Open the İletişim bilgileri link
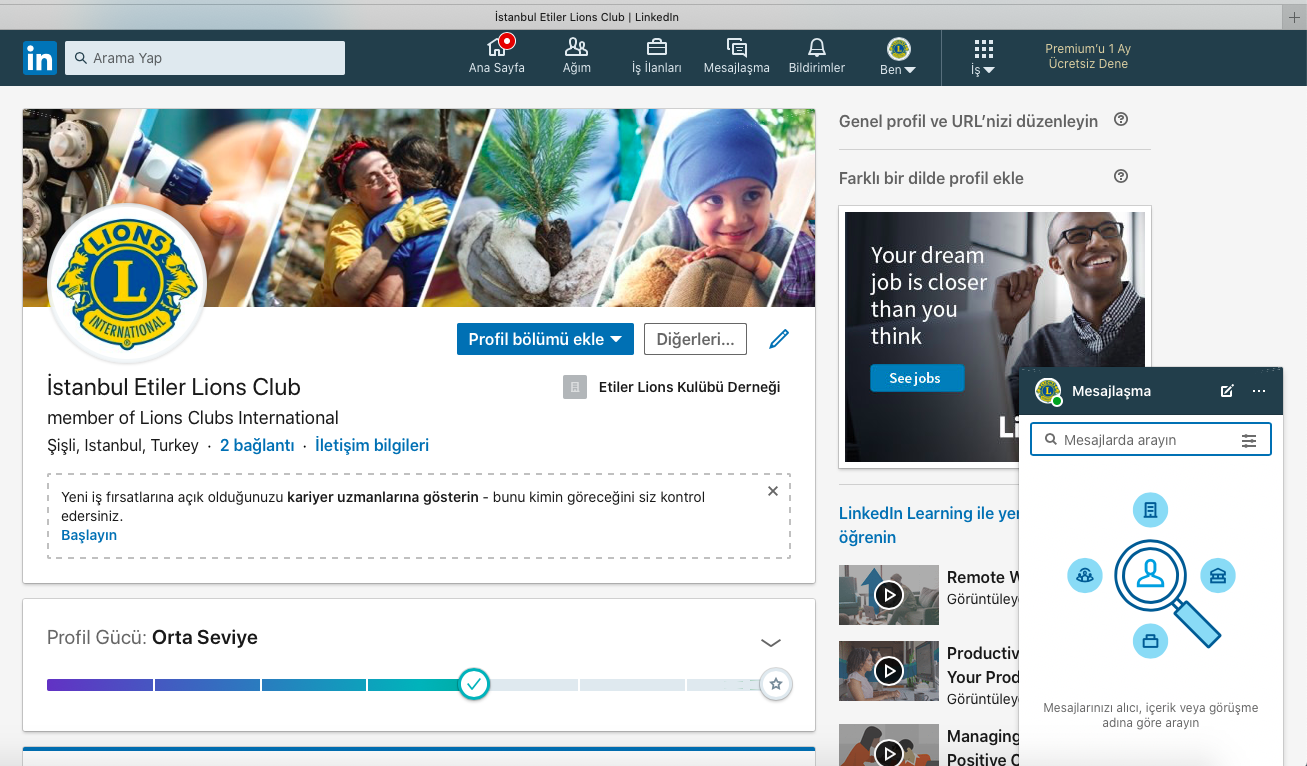 371,445
